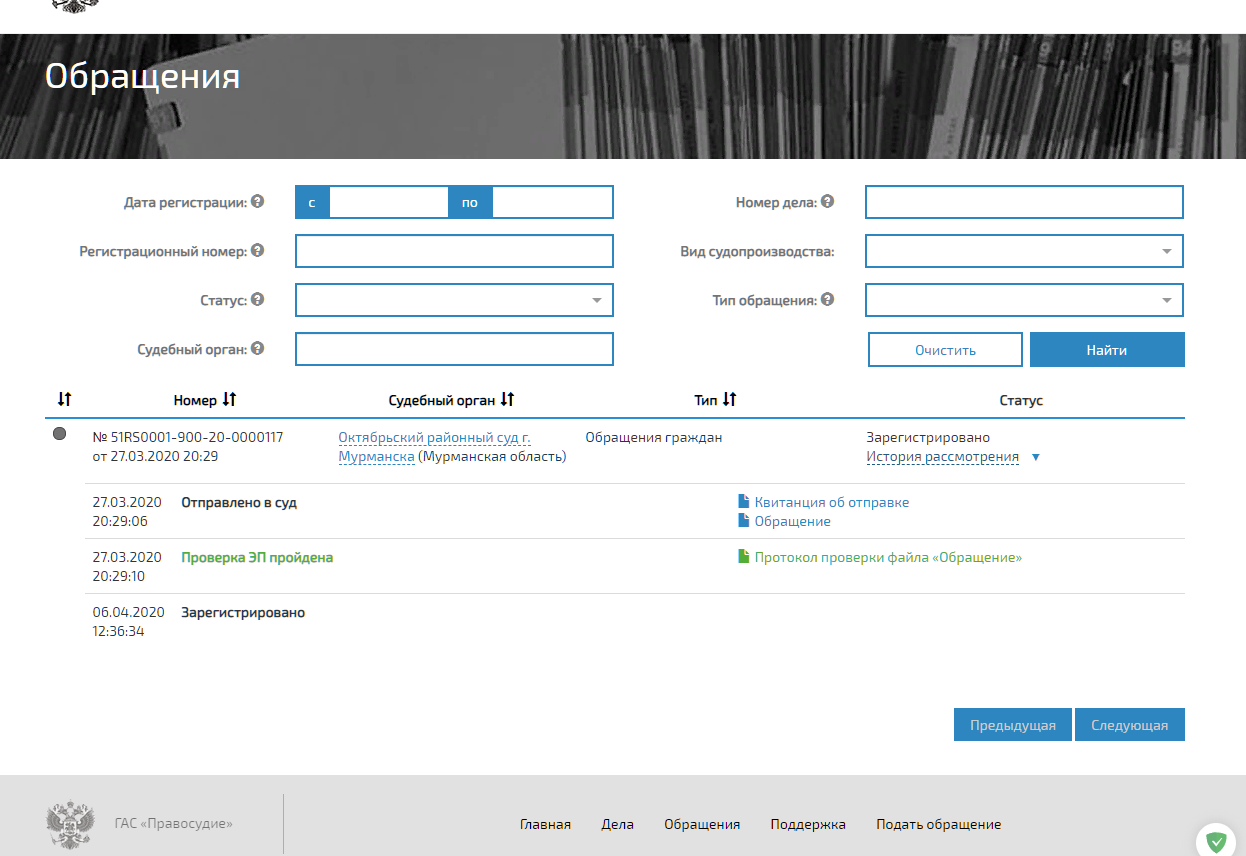Click the Номер column header text
The width and height of the screenshot is (1246, 856).
[195, 400]
